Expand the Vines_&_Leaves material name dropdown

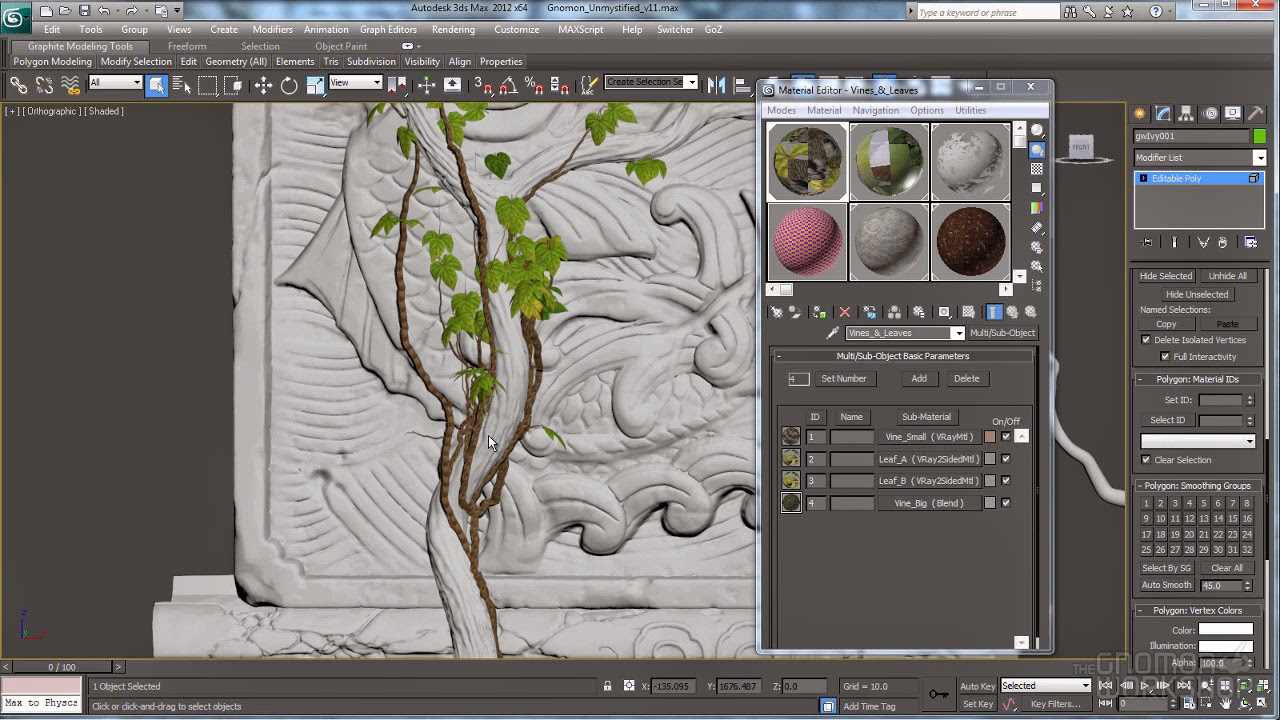coord(957,333)
